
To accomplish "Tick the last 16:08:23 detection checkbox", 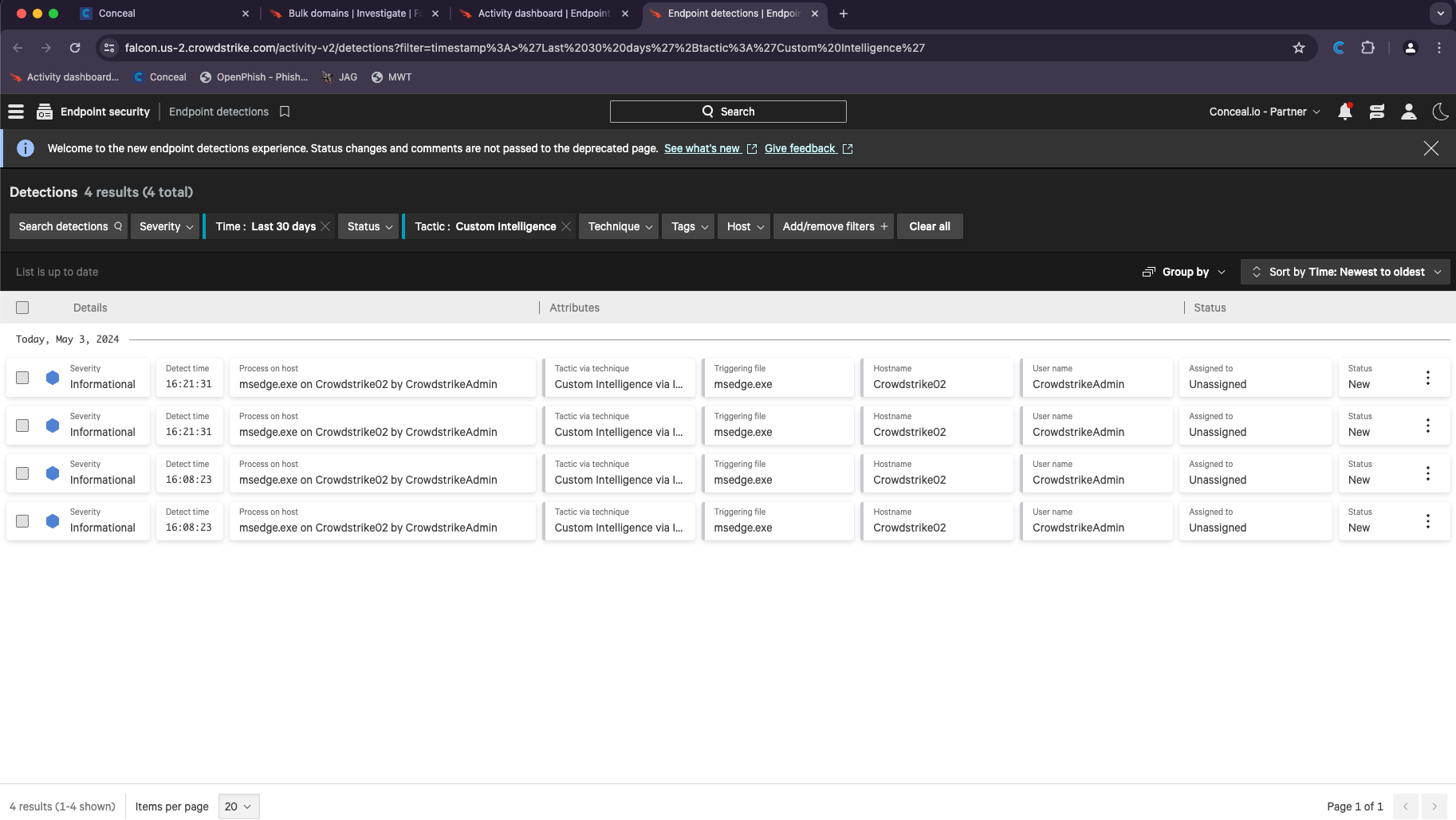I will [x=22, y=521].
